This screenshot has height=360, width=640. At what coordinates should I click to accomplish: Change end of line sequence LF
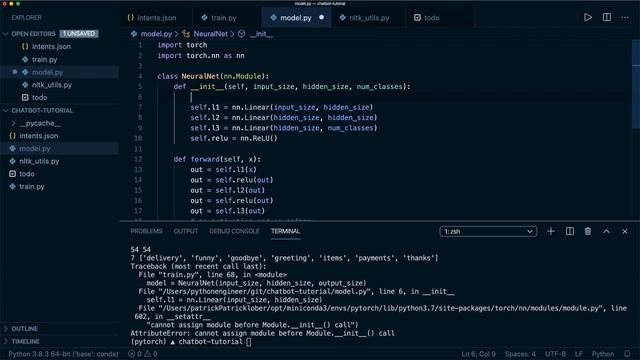579,354
